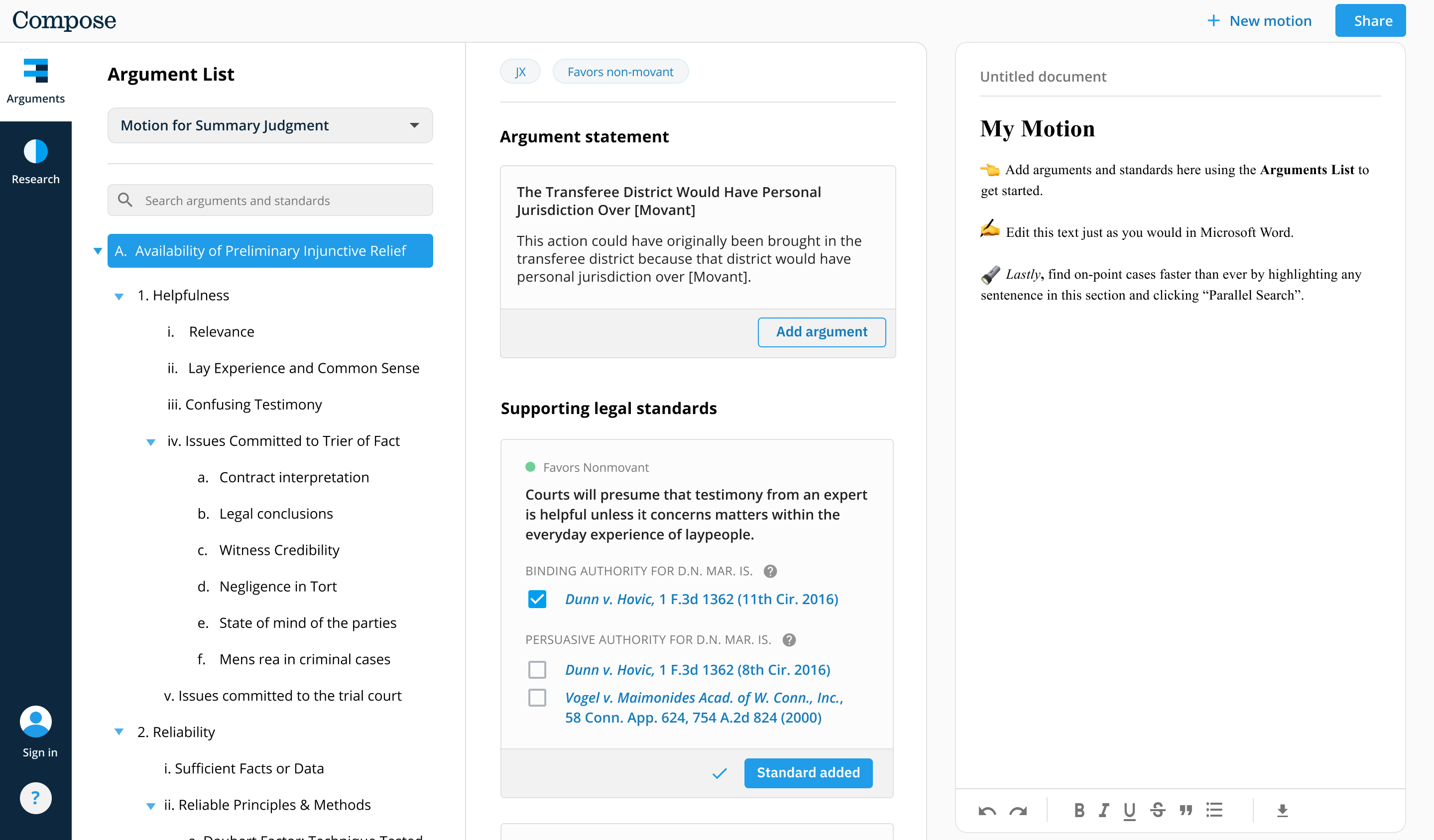Check the Dunn v. Hovic 8th Circuit case
The image size is (1434, 840).
coord(537,669)
